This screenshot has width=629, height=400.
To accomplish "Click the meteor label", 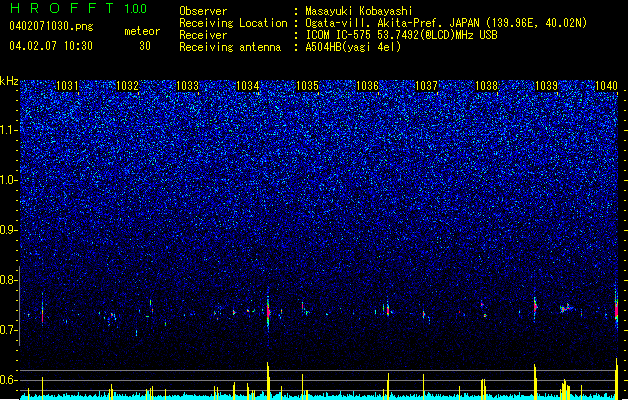I will (x=142, y=31).
